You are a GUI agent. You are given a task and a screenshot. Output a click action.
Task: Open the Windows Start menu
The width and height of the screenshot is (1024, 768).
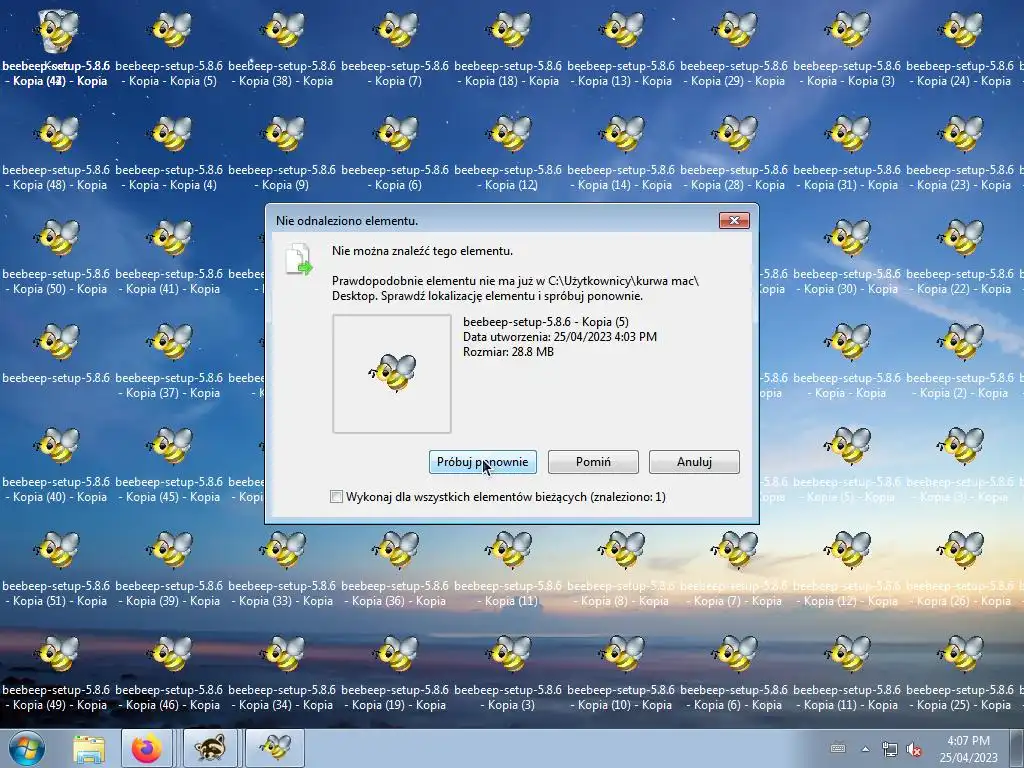[x=26, y=748]
